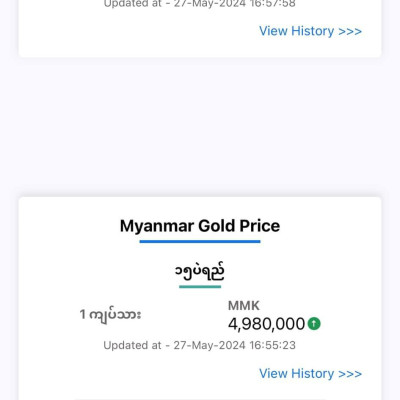Click the word History in the lower link
The height and width of the screenshot is (400, 400).
[x=313, y=374]
